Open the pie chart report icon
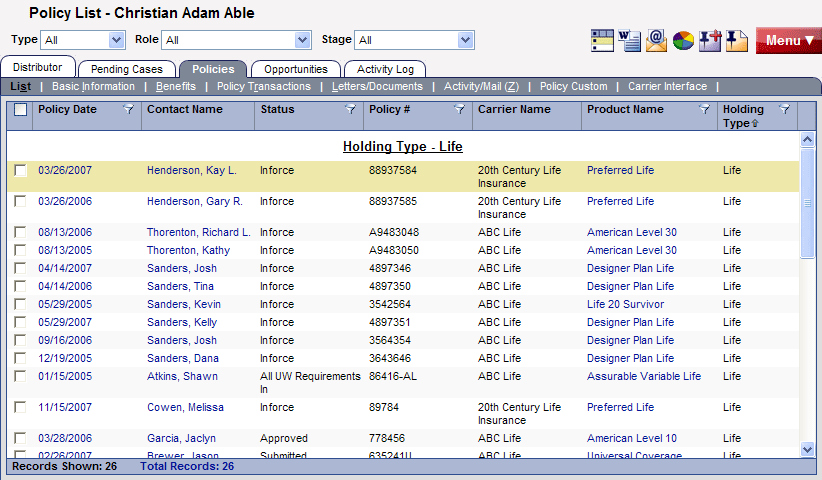This screenshot has width=822, height=480. (683, 40)
